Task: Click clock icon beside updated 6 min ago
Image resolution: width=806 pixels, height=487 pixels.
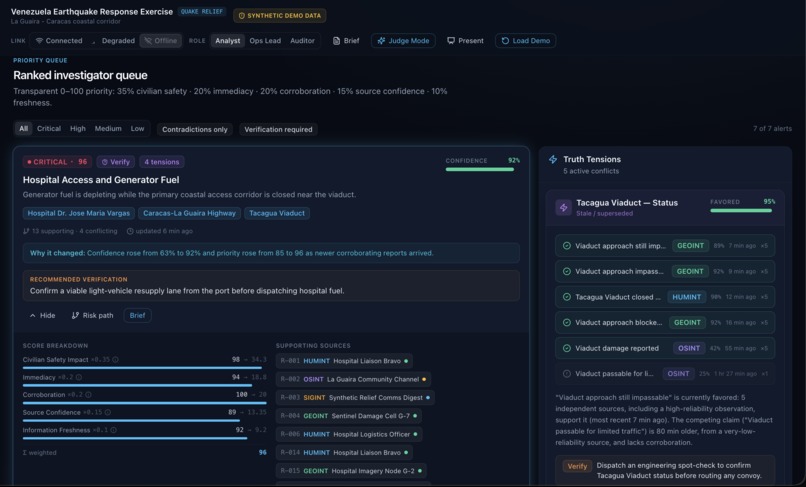Action: (x=130, y=231)
